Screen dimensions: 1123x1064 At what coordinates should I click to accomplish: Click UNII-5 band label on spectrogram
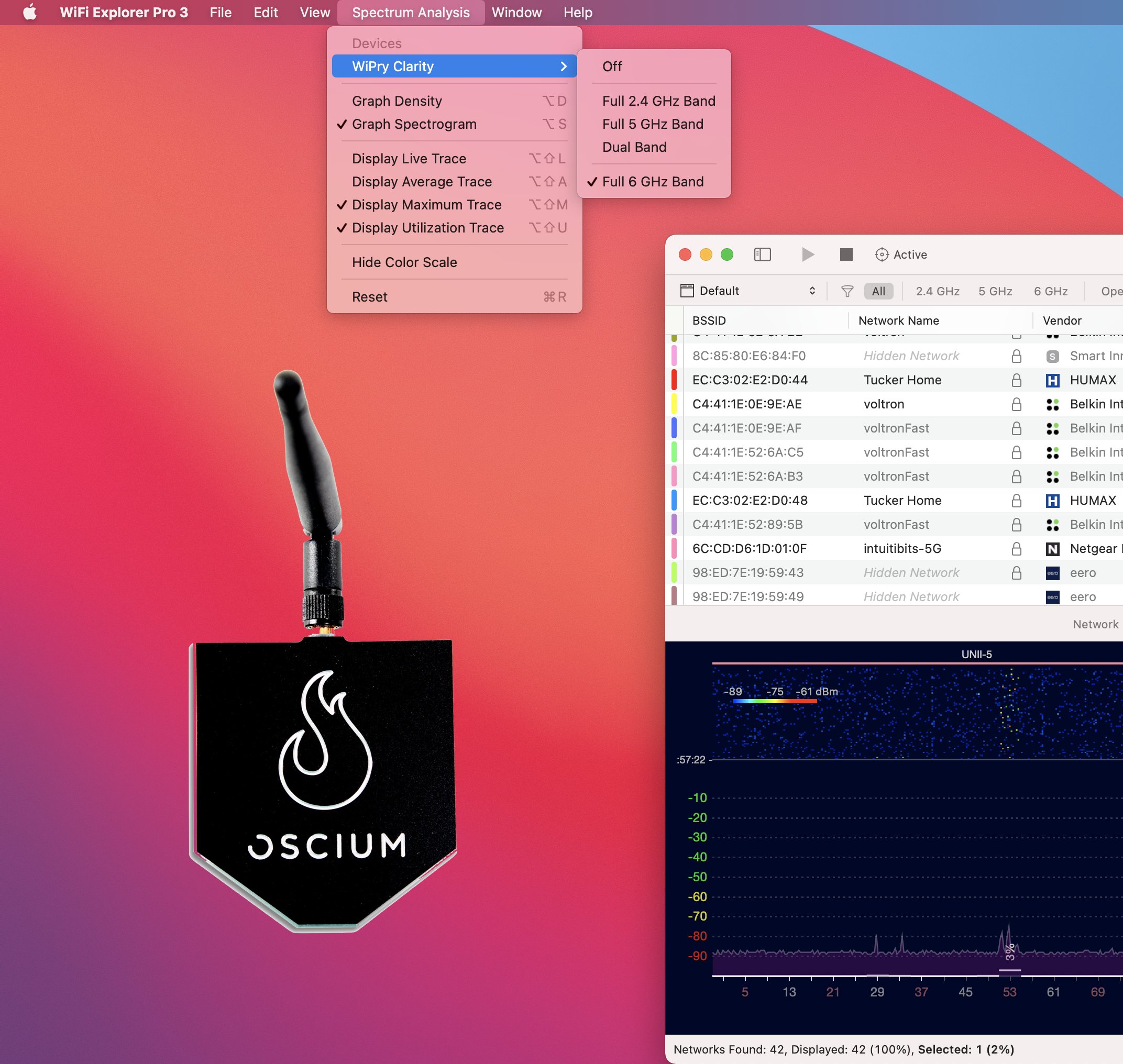pos(976,655)
